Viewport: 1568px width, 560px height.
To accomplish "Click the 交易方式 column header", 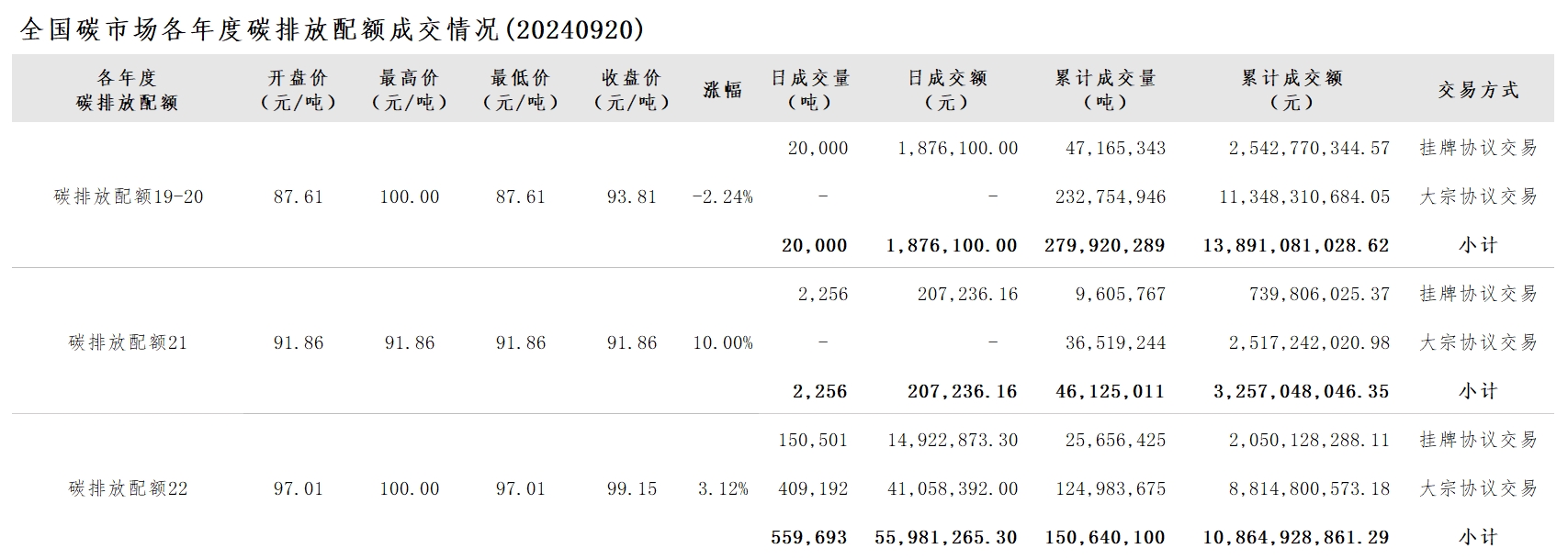I will (x=1478, y=90).
